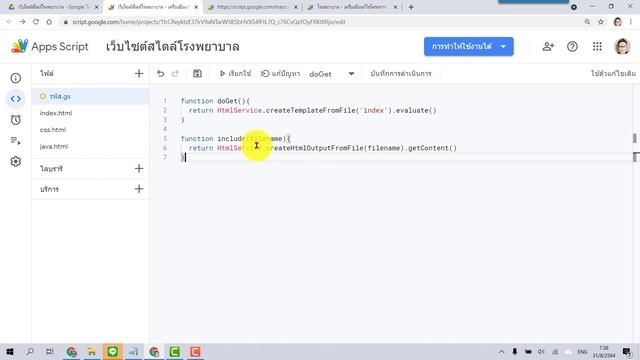Show hidden system tray icons
640x360 pixels.
click(501, 351)
